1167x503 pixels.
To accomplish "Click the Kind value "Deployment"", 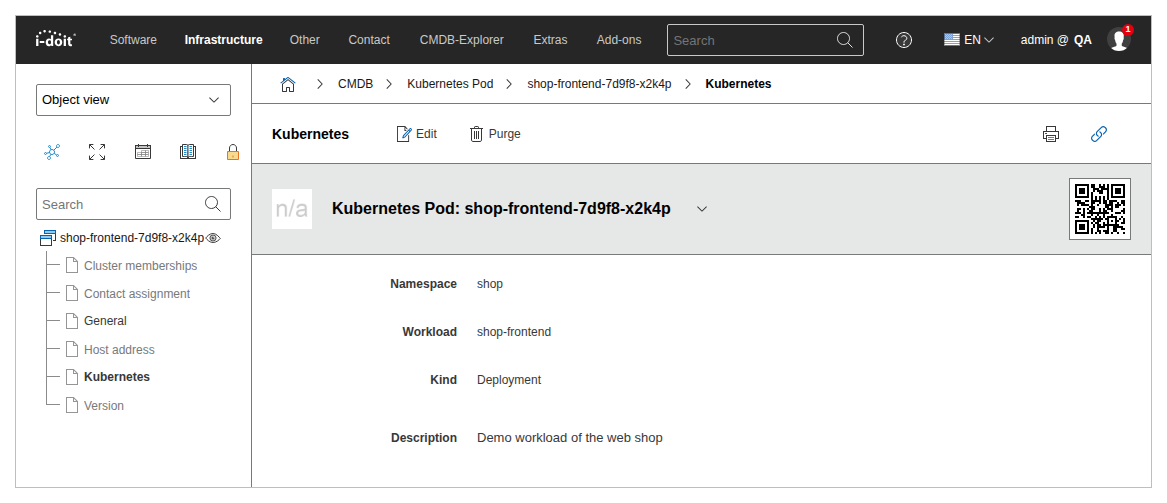I will point(509,379).
